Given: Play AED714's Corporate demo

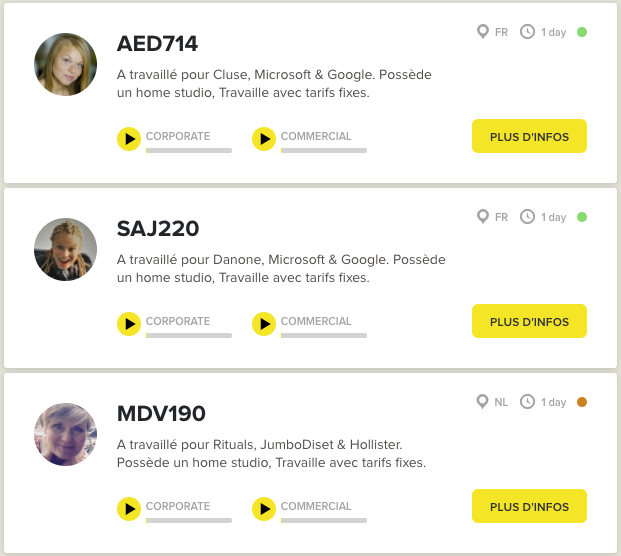Looking at the screenshot, I should (129, 139).
